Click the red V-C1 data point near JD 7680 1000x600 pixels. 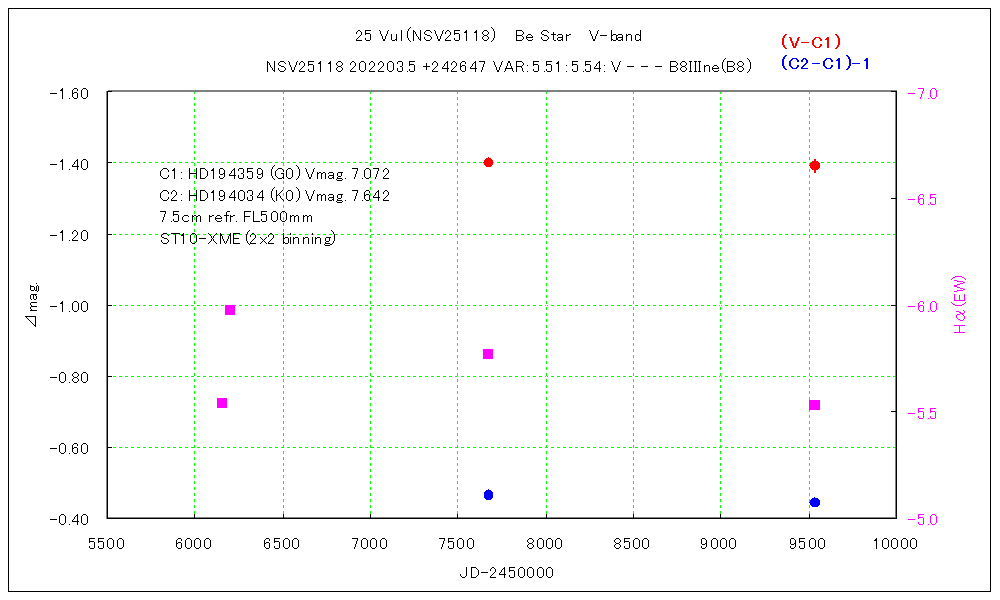pyautogui.click(x=488, y=162)
